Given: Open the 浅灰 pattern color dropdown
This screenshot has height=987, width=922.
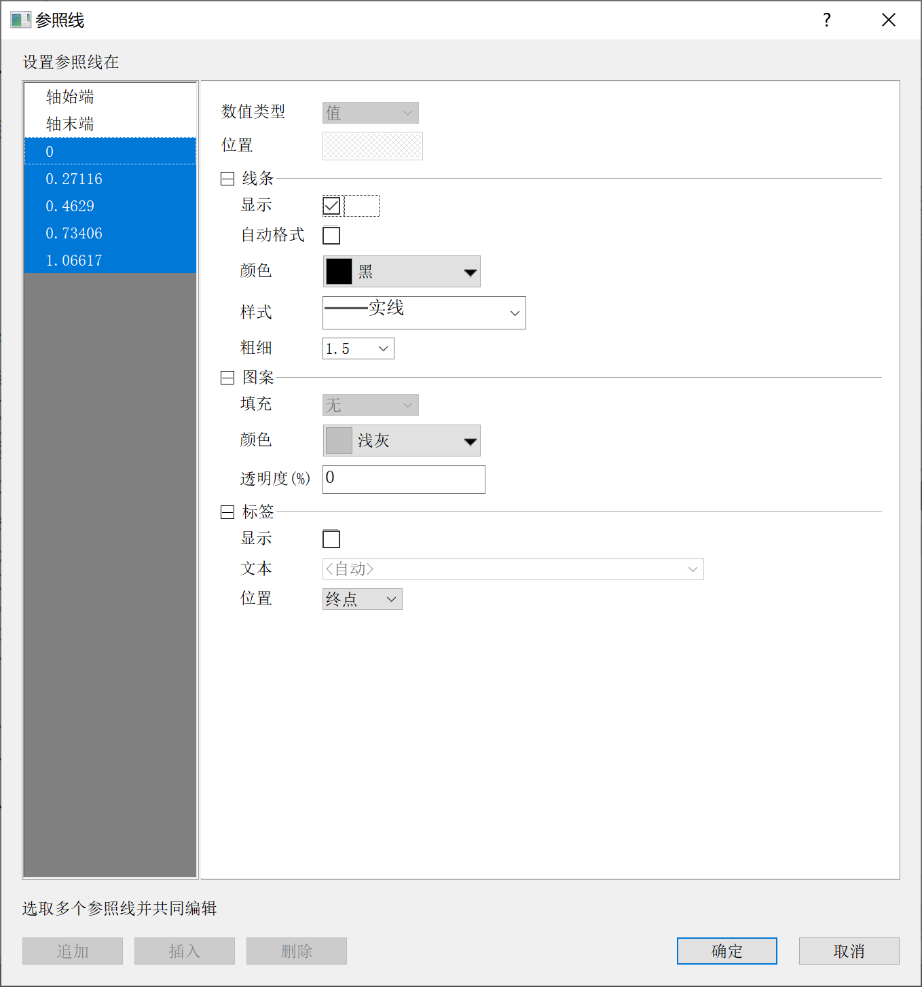Looking at the screenshot, I should [x=401, y=440].
